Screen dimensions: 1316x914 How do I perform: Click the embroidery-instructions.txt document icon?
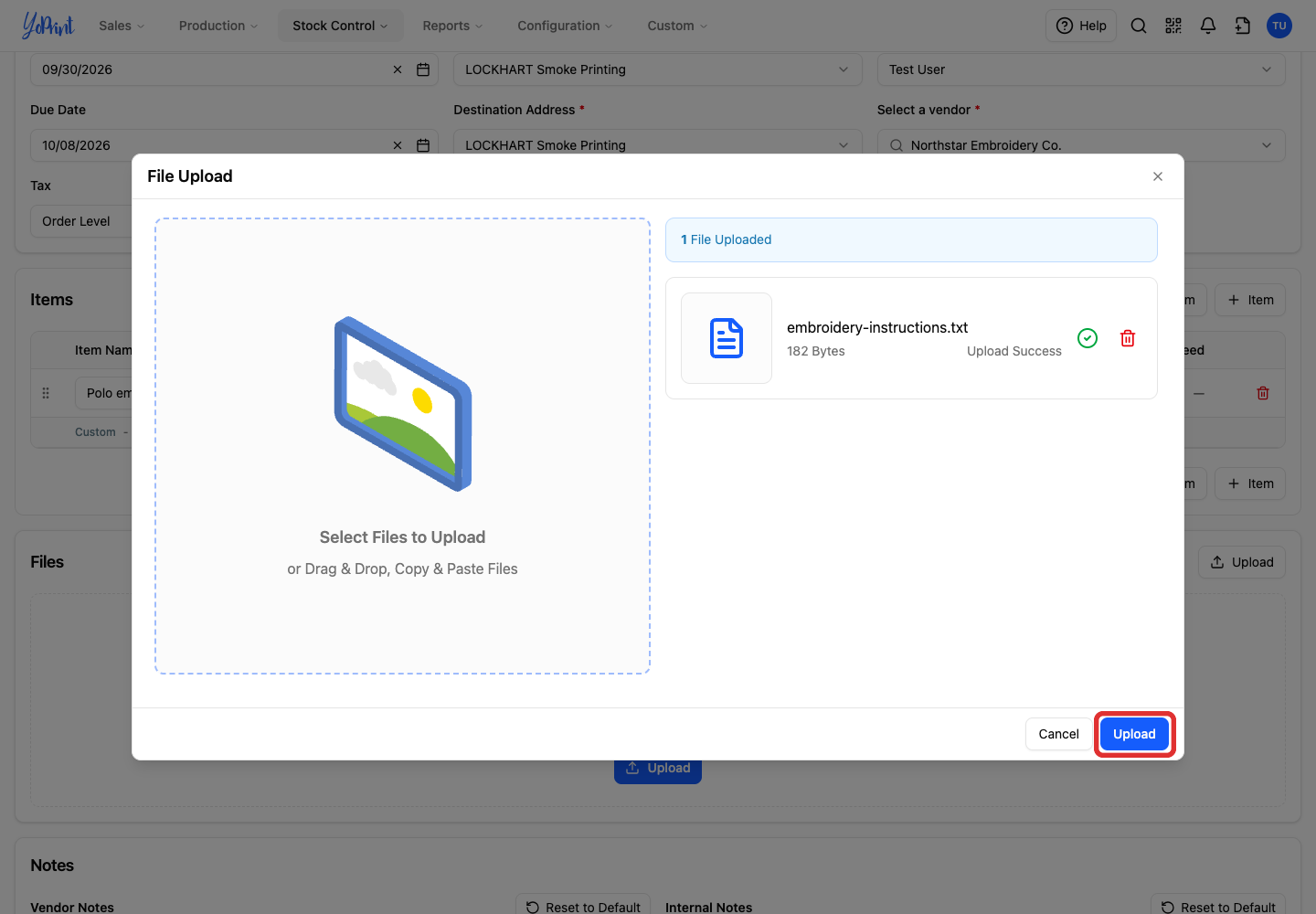tap(727, 338)
